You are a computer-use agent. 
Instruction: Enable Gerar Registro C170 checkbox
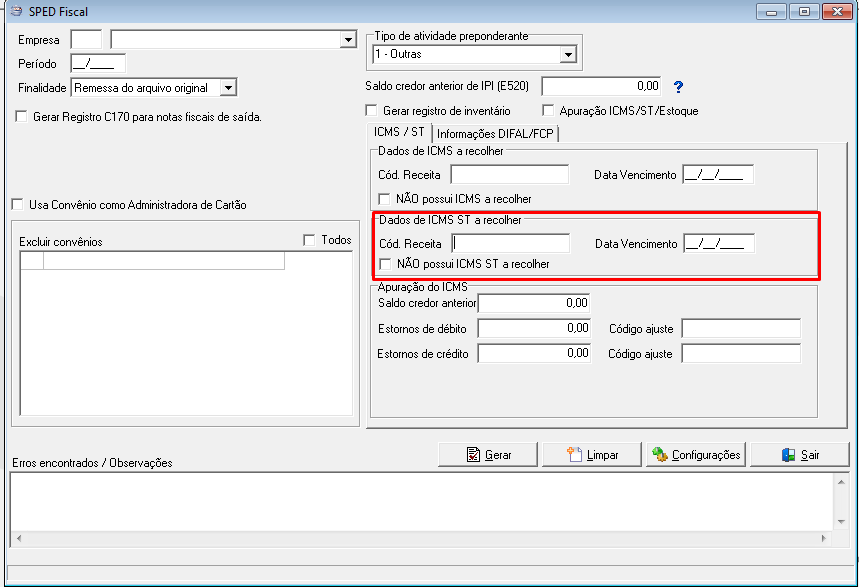21,116
